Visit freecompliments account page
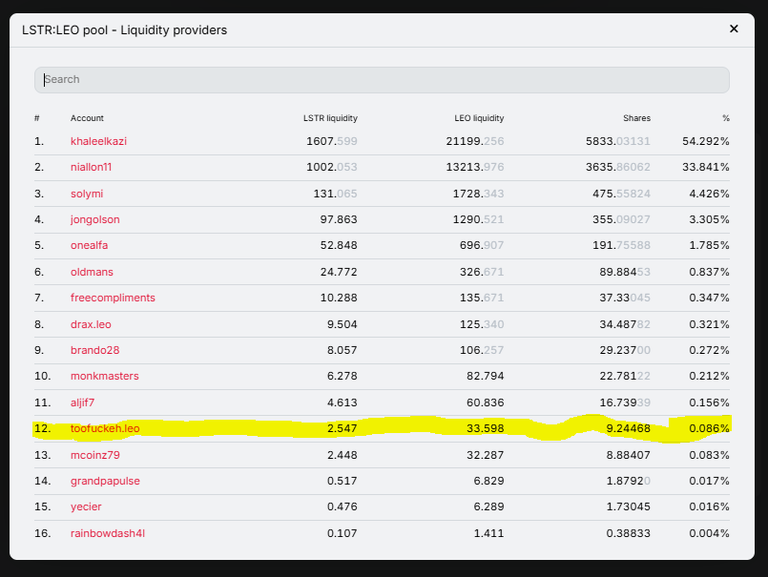This screenshot has height=577, width=768. [113, 298]
